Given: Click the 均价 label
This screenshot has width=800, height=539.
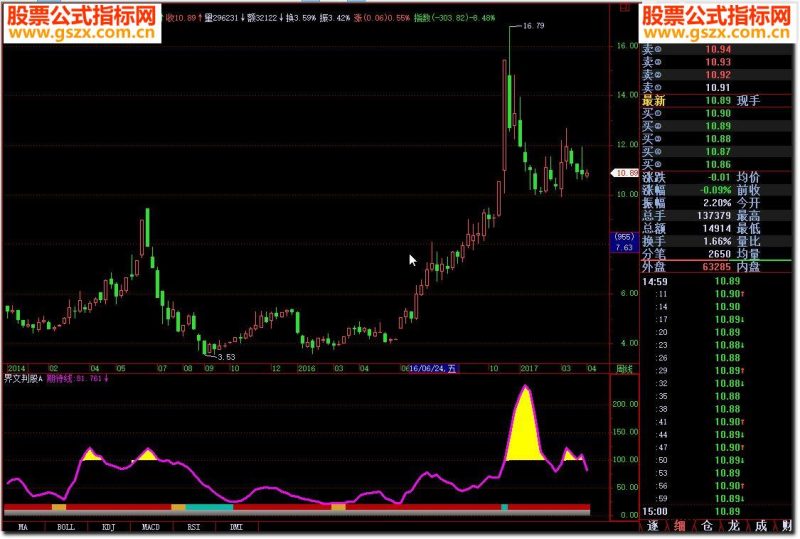Looking at the screenshot, I should point(748,177).
